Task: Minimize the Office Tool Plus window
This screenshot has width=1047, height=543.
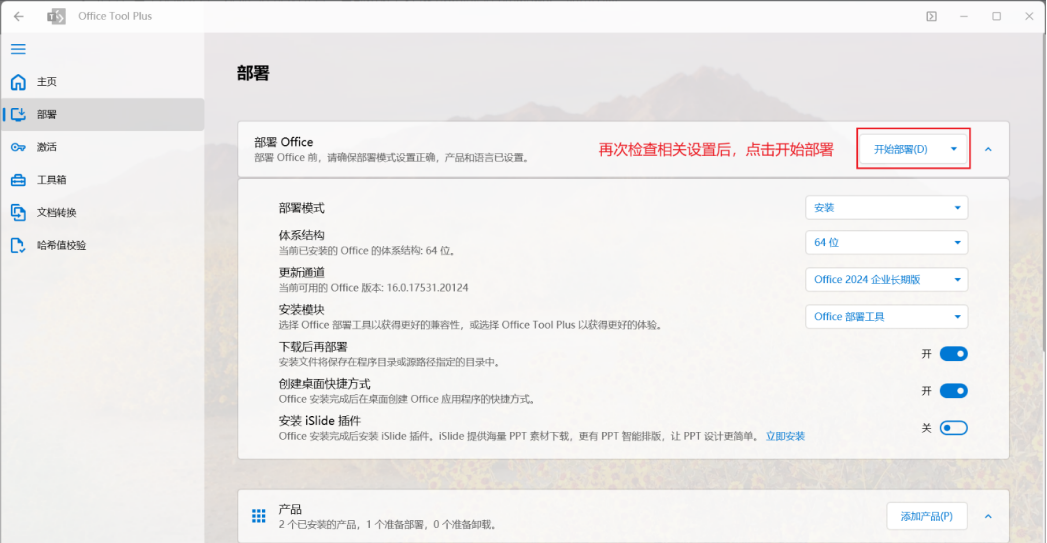Action: pos(964,16)
